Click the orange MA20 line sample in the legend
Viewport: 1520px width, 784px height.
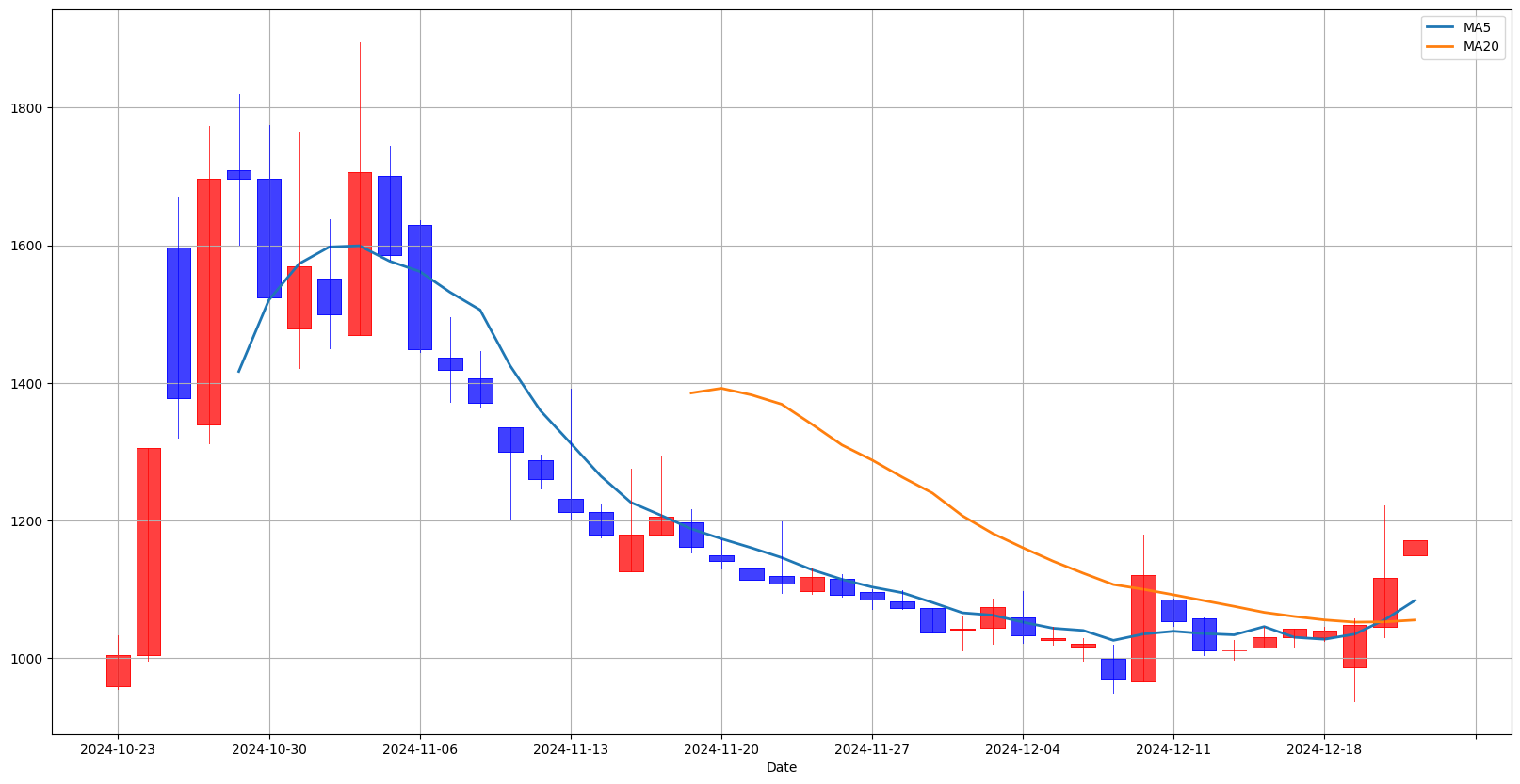click(x=1441, y=46)
